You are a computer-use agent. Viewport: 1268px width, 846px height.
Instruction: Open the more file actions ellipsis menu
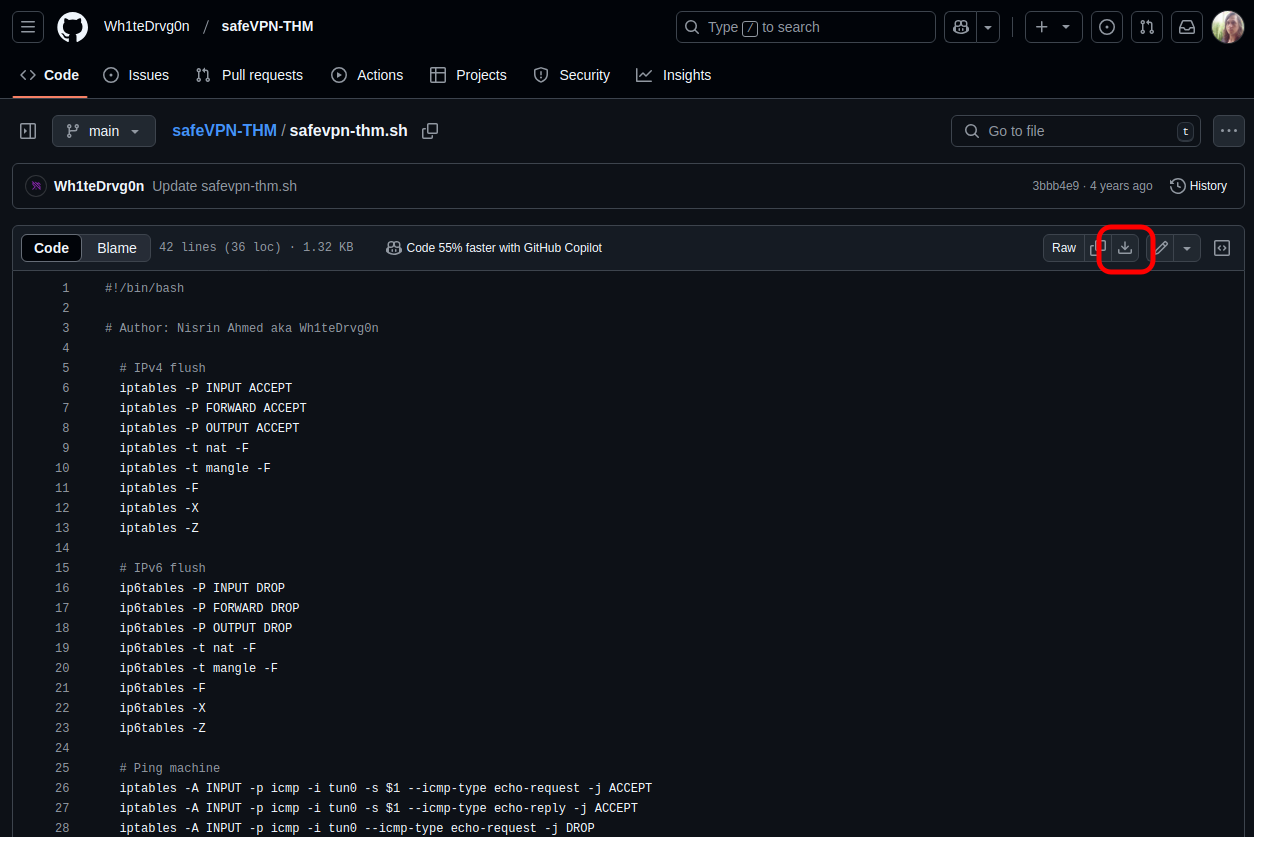coord(1229,131)
